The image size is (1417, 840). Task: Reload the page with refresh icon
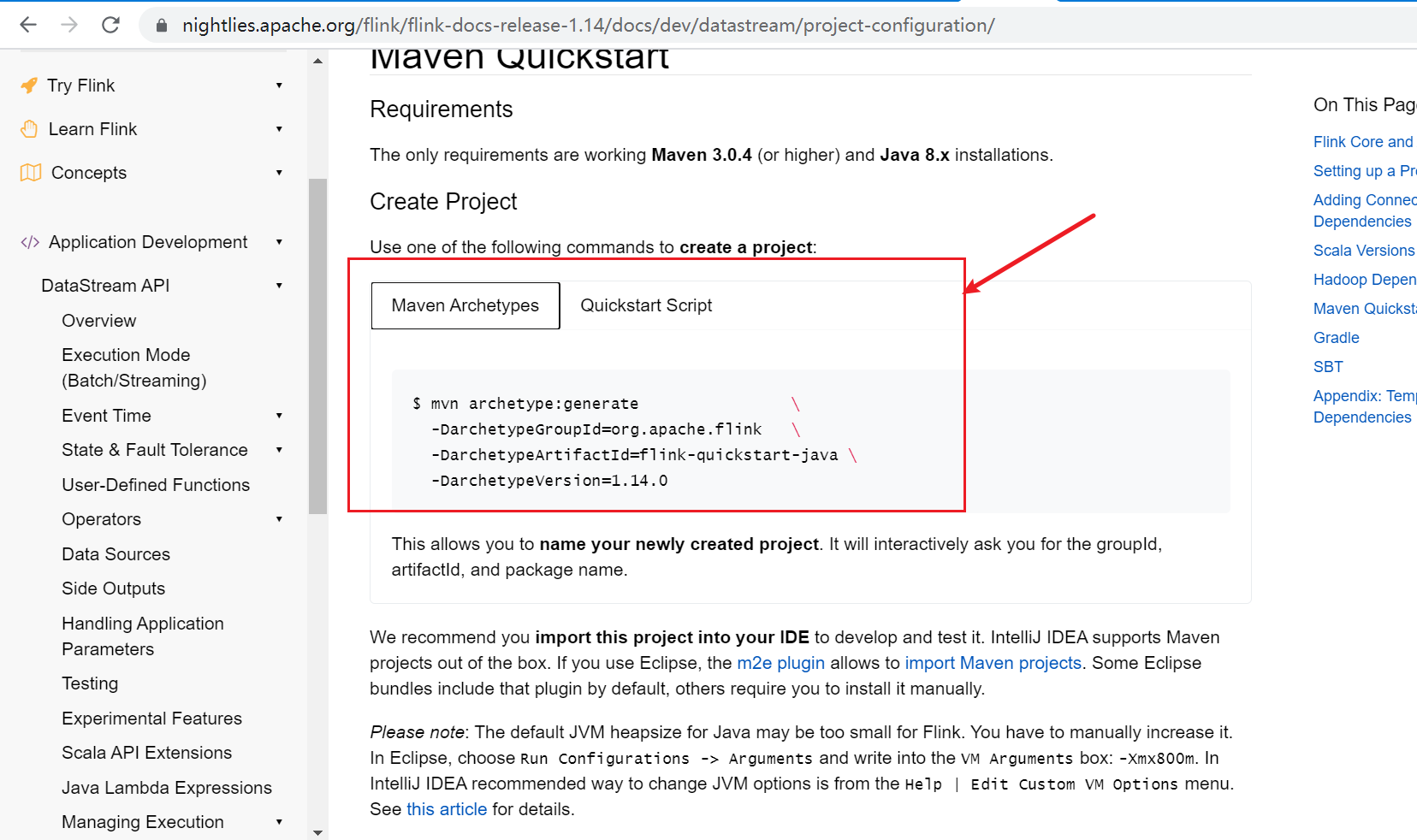click(x=110, y=25)
